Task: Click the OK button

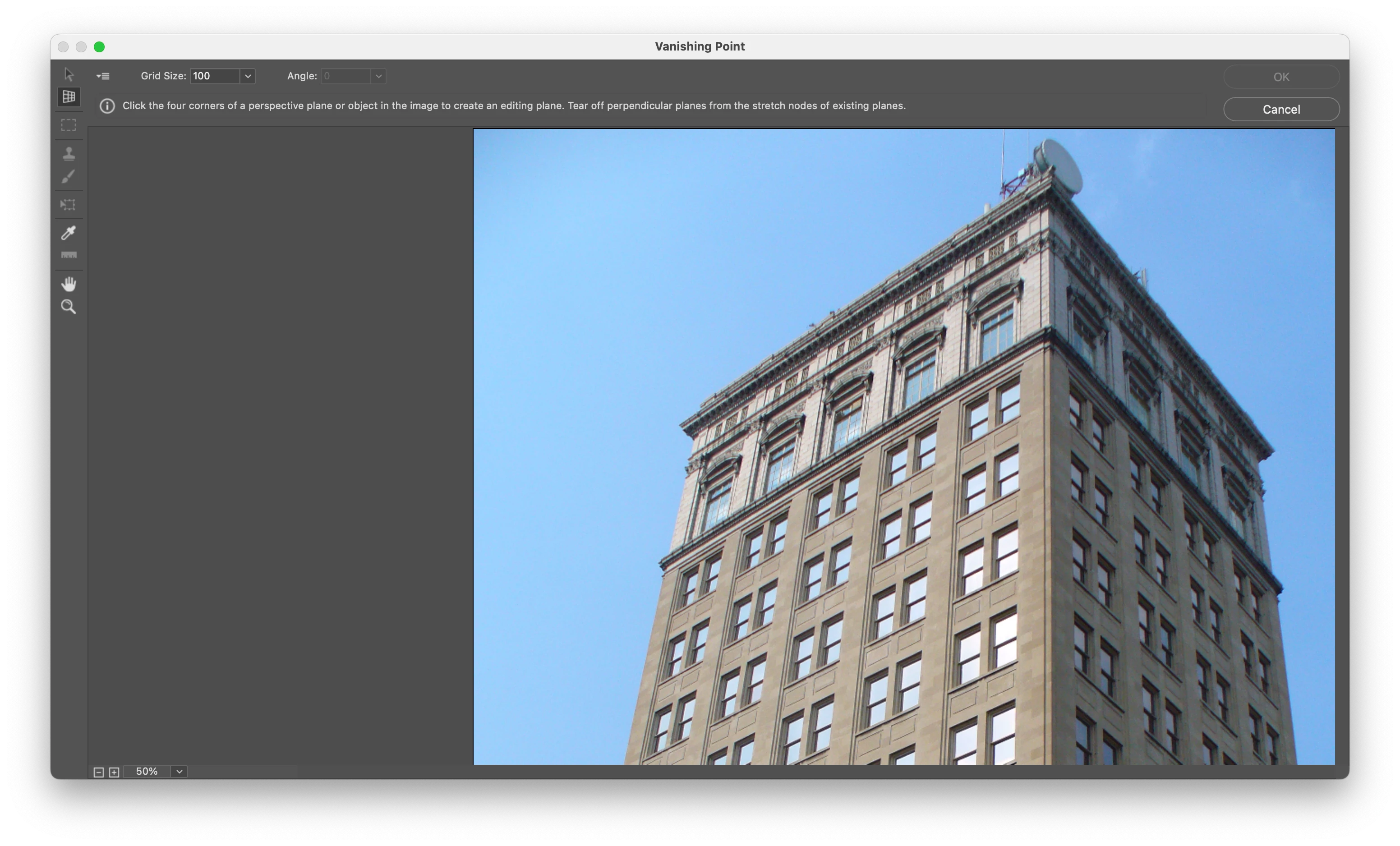Action: tap(1280, 77)
